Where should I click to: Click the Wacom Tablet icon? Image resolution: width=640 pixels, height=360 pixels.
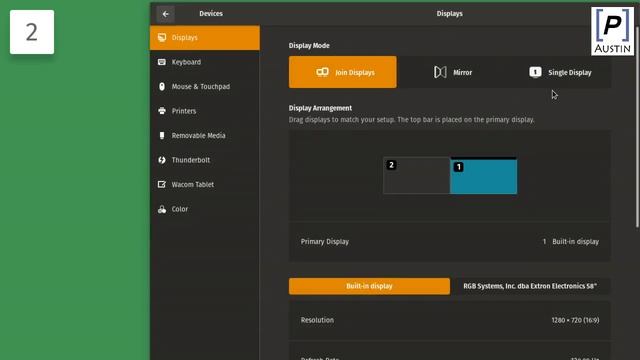coord(162,184)
